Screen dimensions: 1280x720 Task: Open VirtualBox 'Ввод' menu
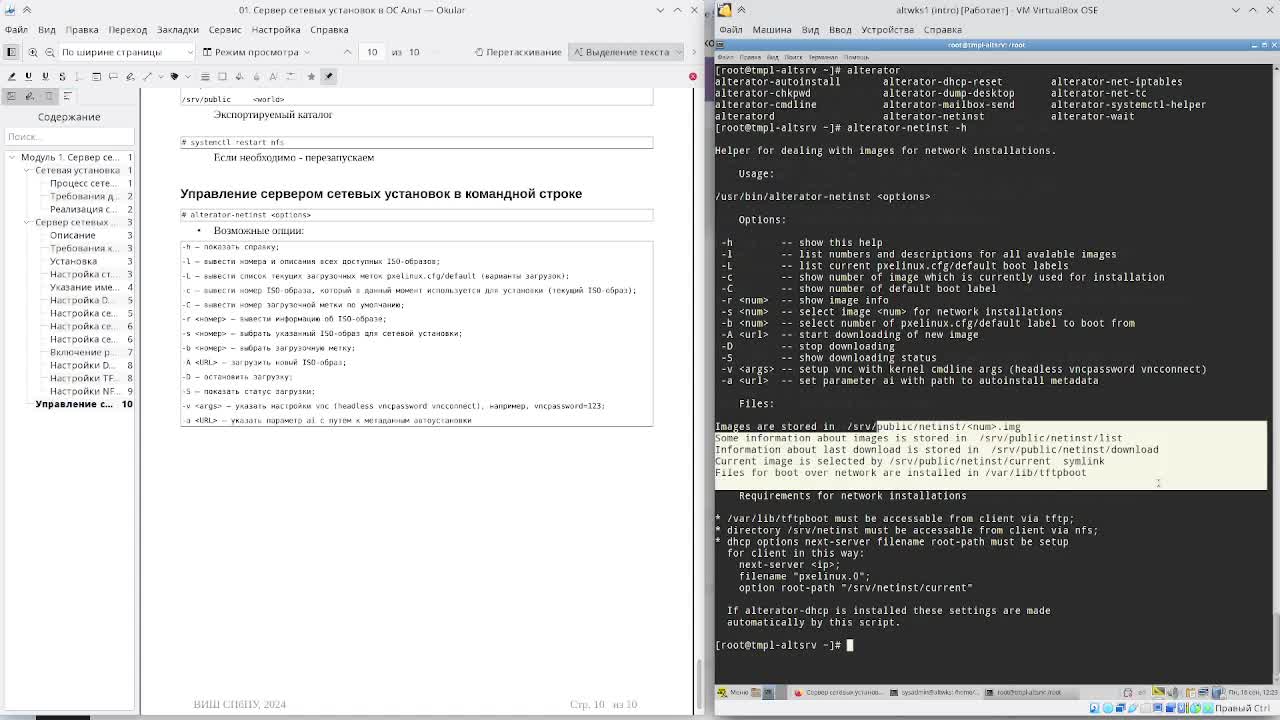[840, 30]
